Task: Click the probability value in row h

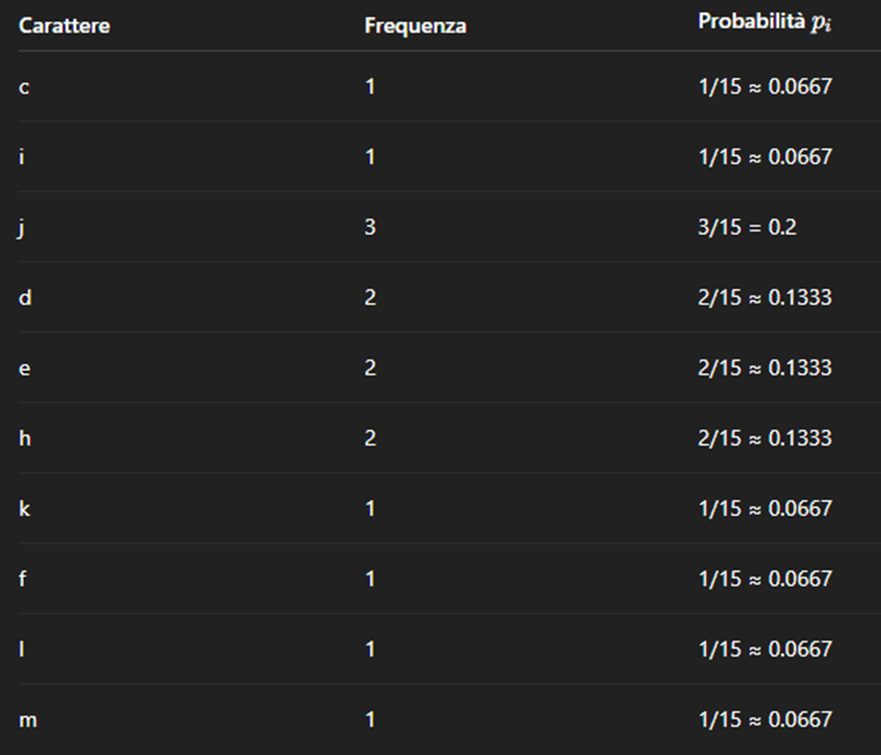Action: (764, 438)
